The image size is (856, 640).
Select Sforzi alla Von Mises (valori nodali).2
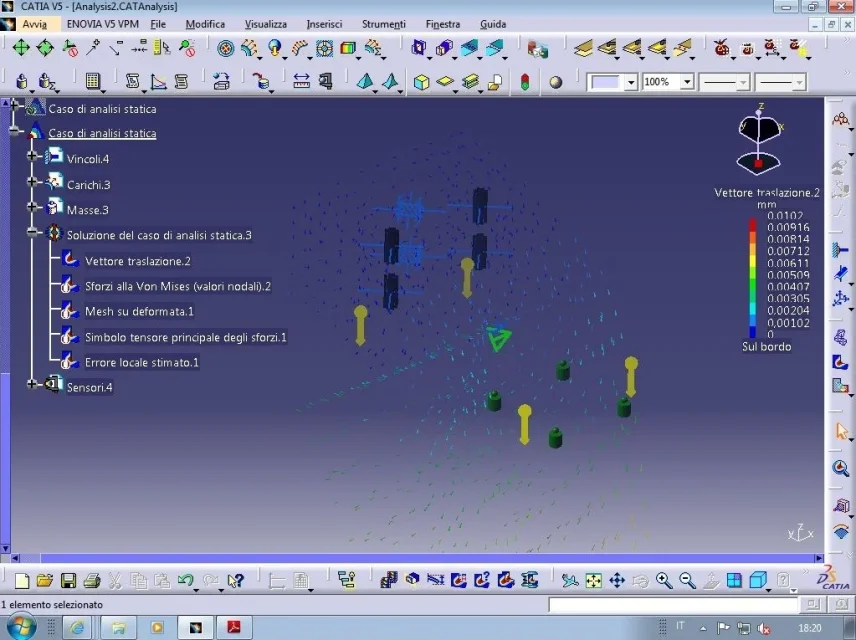click(177, 286)
